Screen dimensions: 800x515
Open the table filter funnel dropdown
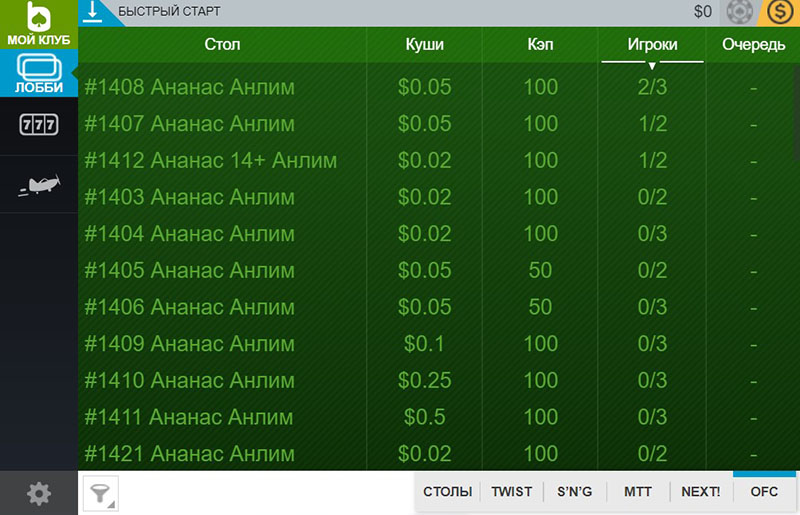click(101, 493)
